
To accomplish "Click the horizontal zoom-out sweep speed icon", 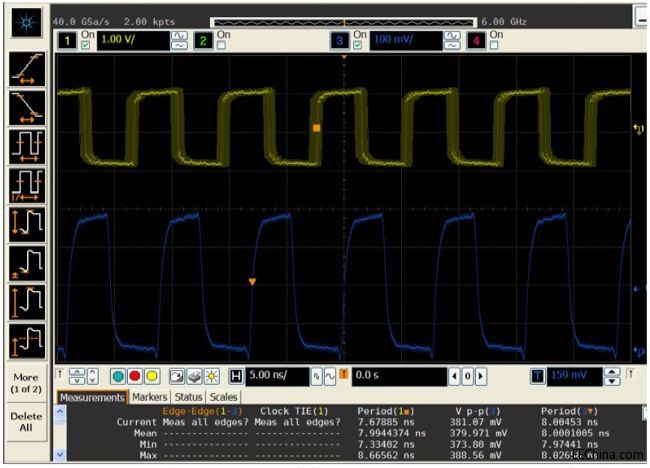I will pyautogui.click(x=316, y=376).
